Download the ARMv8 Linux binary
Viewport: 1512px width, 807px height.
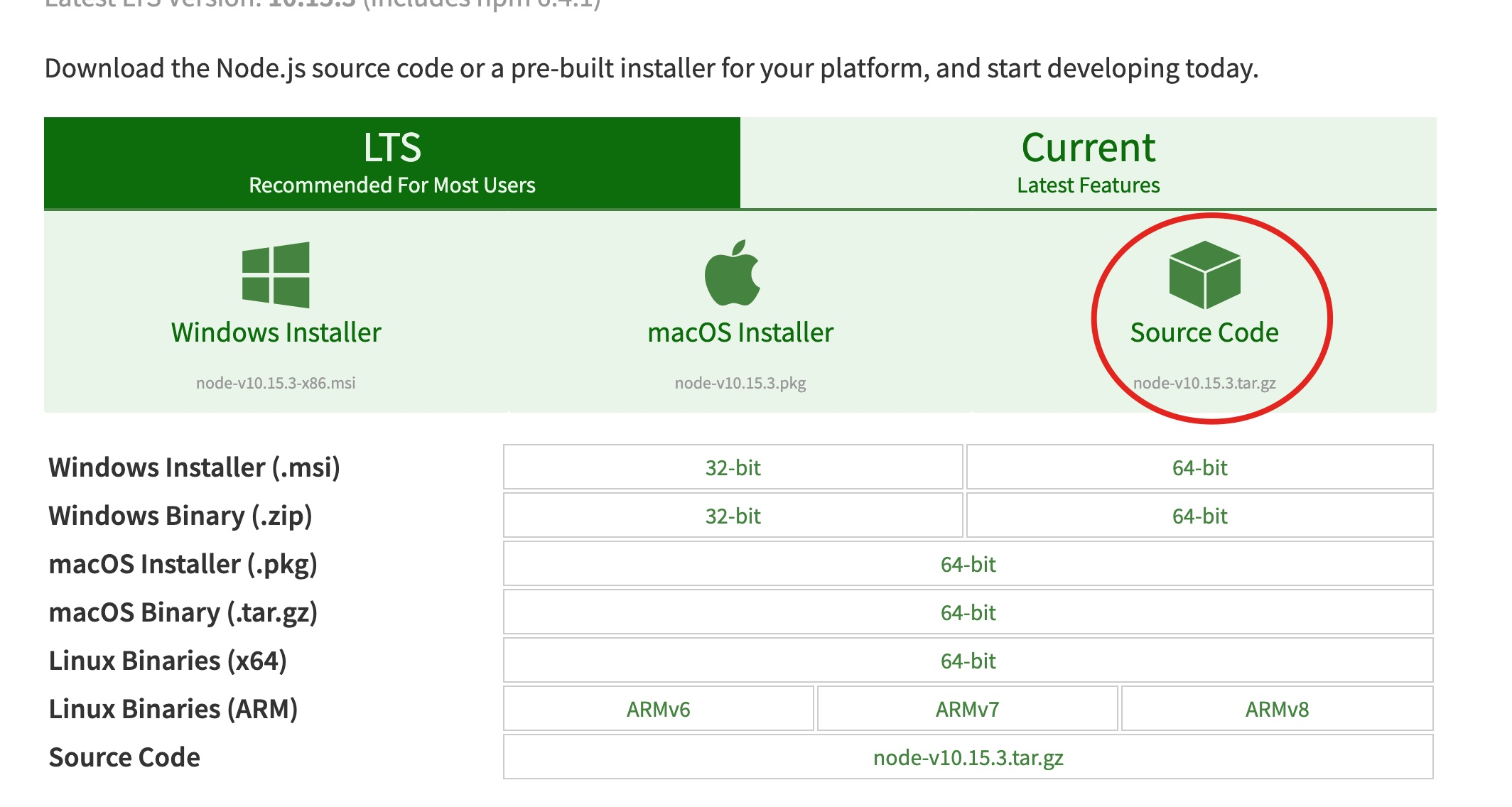[x=1277, y=709]
